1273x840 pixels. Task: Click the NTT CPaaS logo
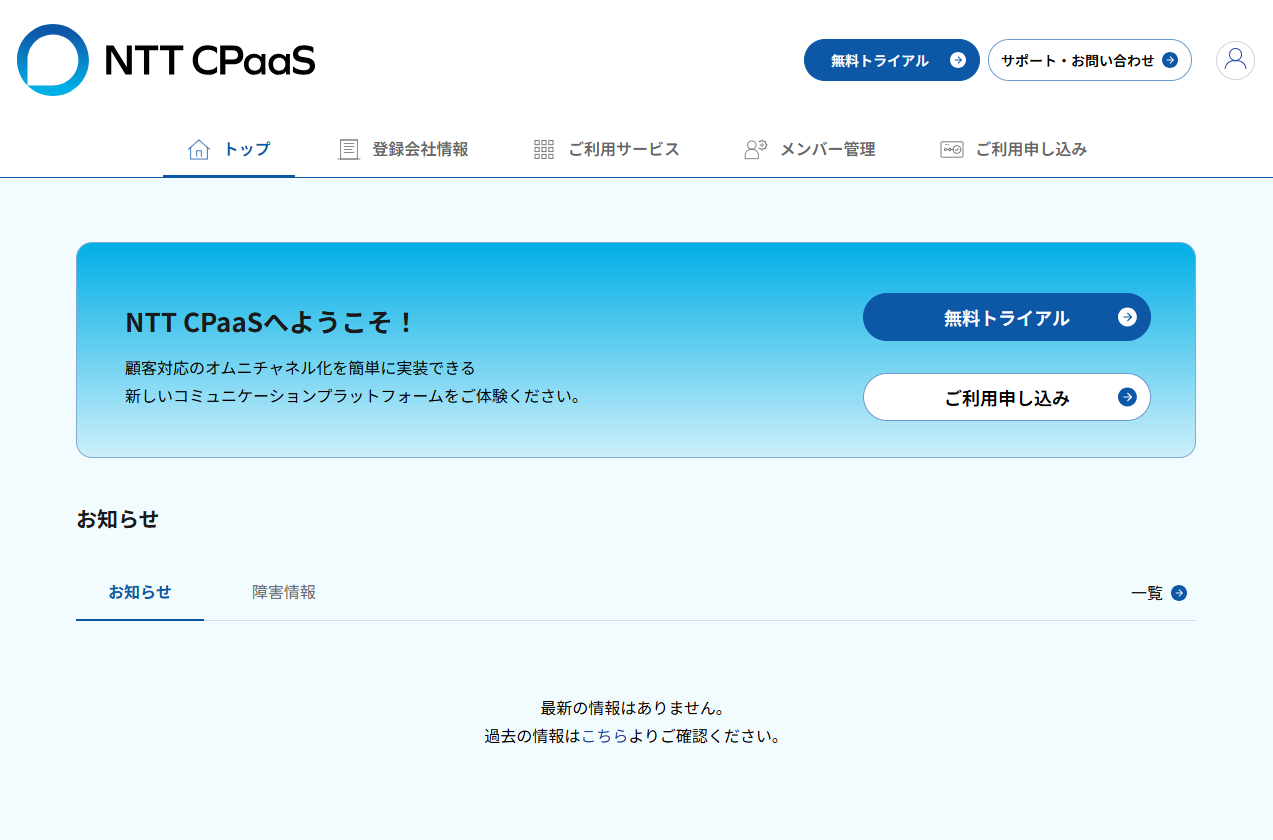pos(166,60)
